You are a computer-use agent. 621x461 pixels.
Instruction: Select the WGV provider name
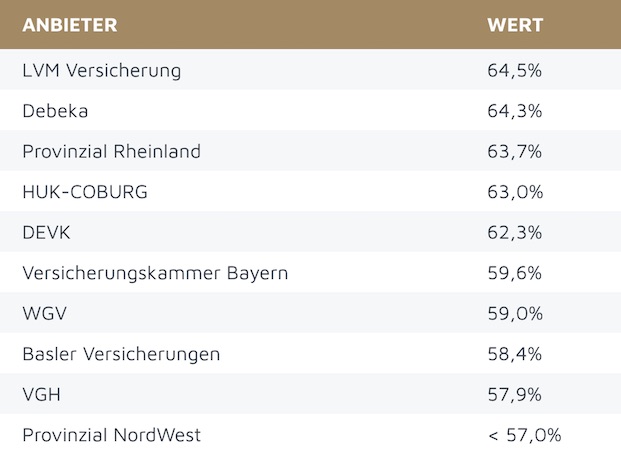[x=45, y=314]
